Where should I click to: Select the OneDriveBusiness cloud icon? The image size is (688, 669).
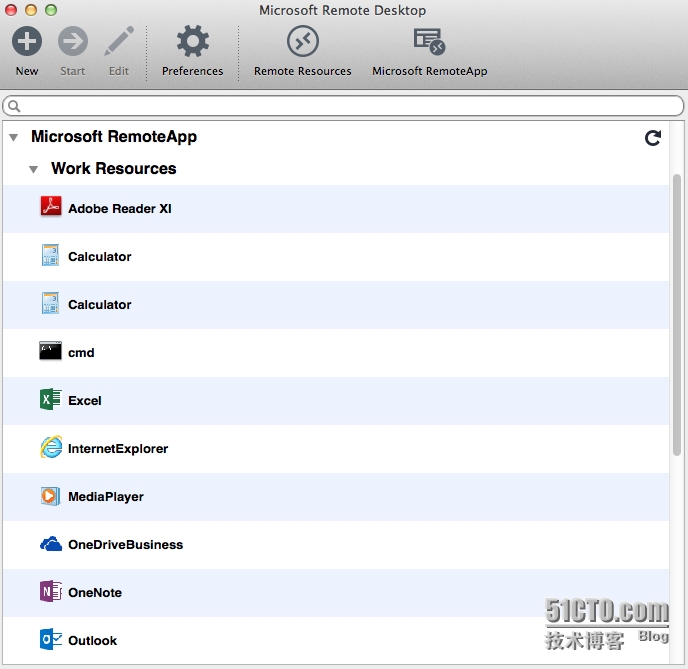coord(51,544)
